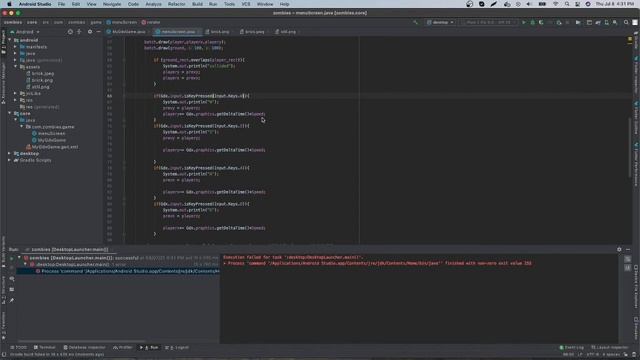Toggle the Run tool window button
Image resolution: width=640 pixels, height=360 pixels.
(149, 347)
